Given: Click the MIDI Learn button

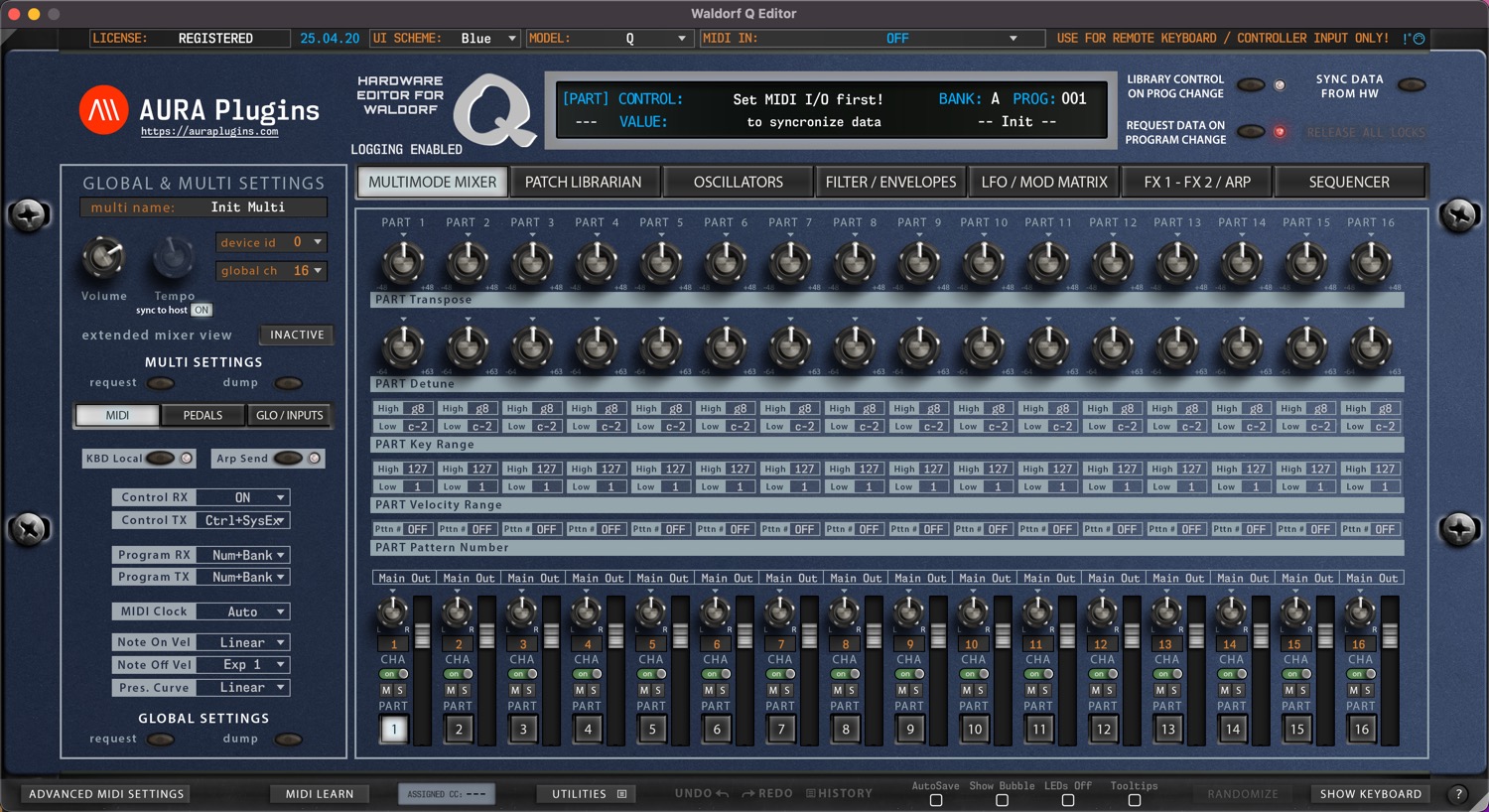Looking at the screenshot, I should pos(320,794).
